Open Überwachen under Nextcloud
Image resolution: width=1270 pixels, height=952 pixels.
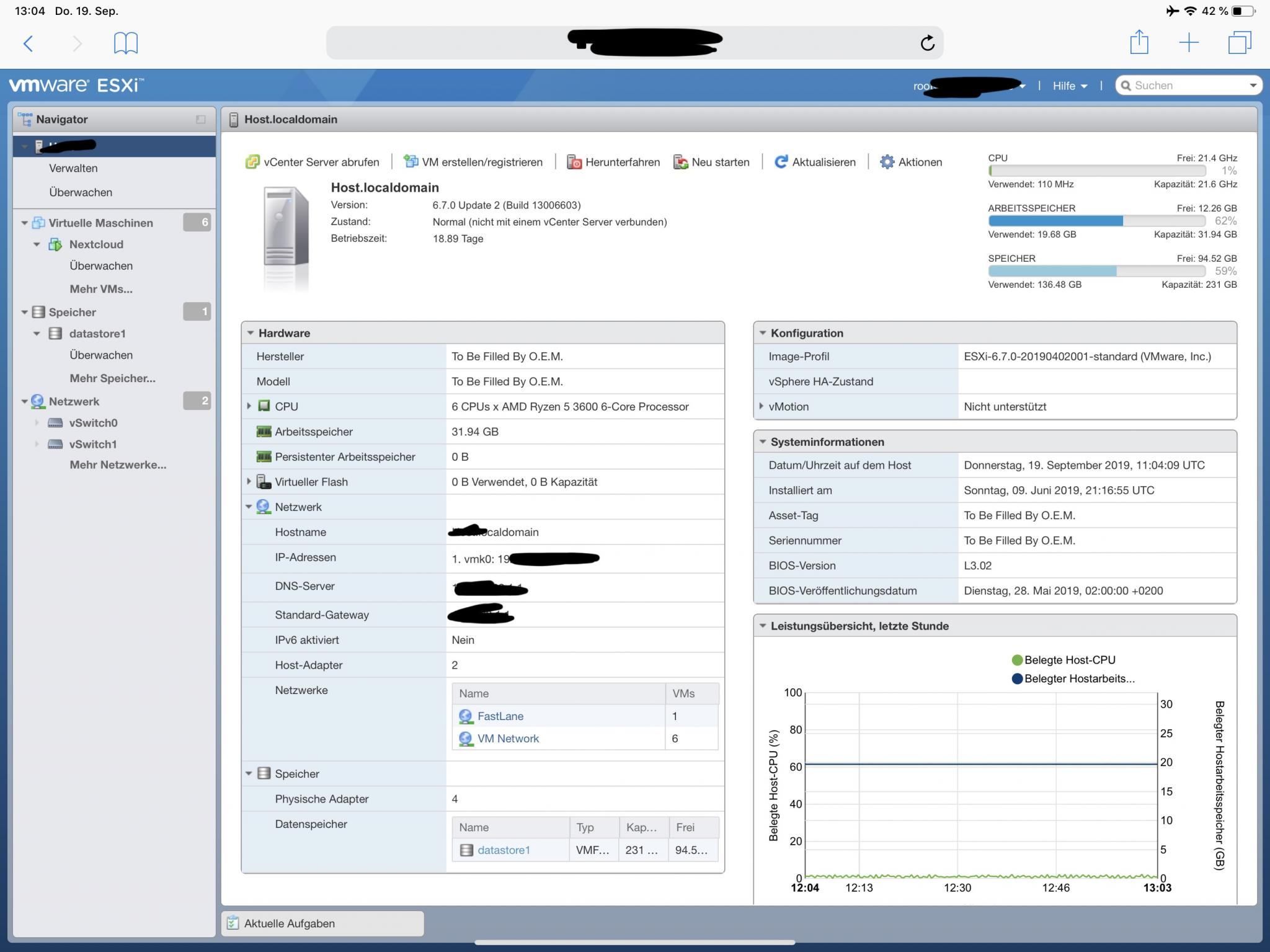(101, 266)
